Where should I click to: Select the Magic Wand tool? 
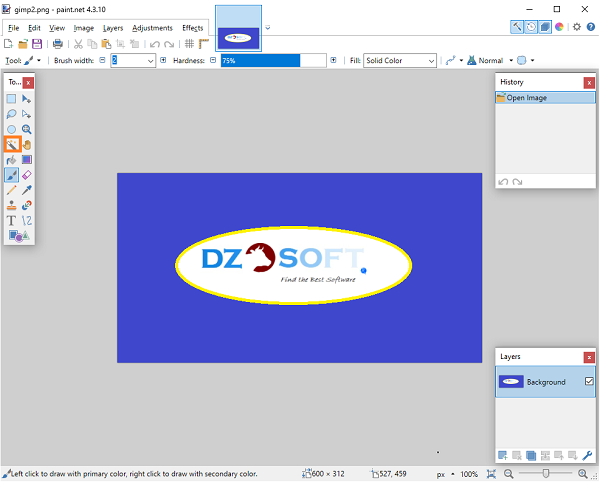12,145
